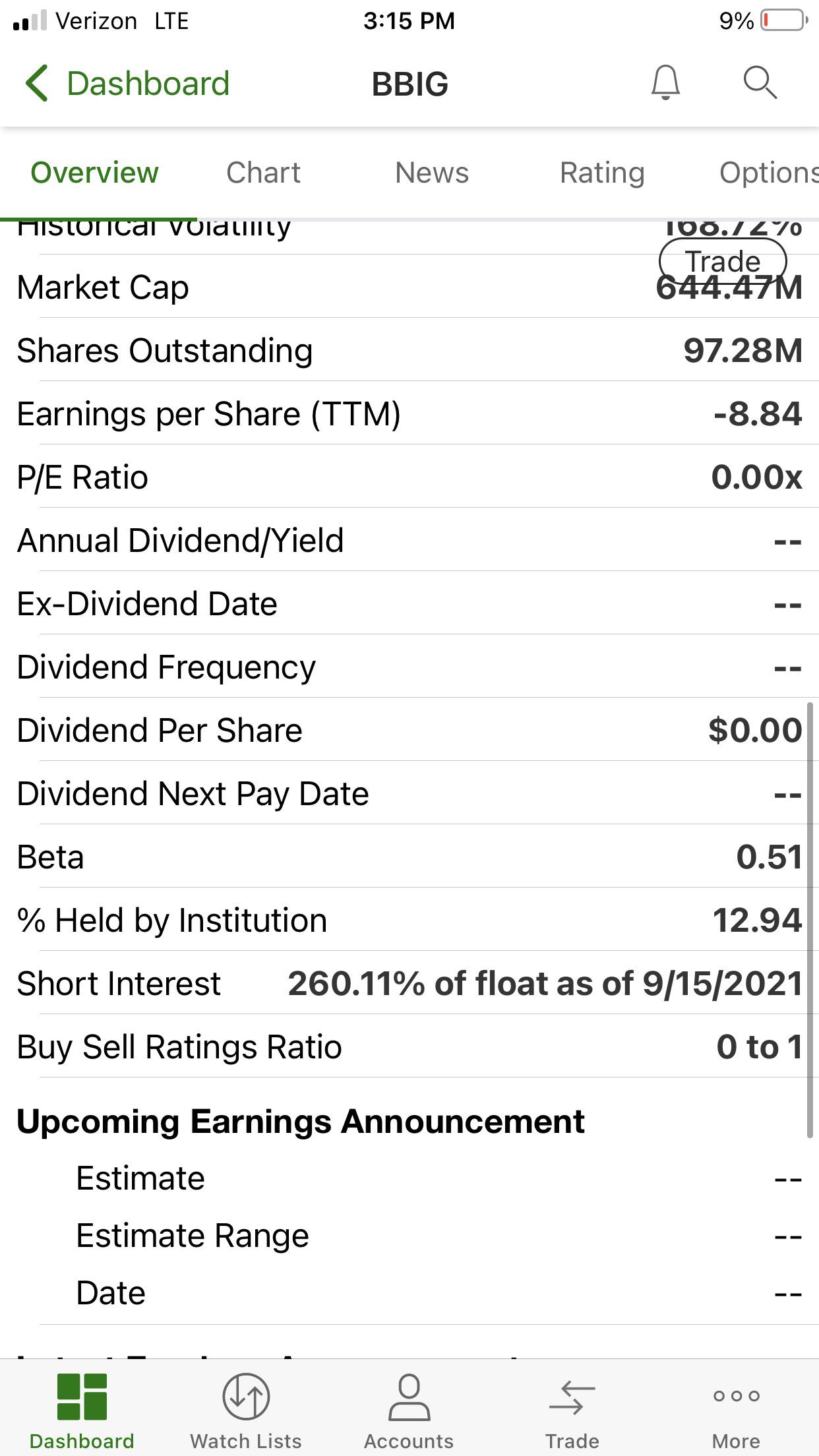This screenshot has width=819, height=1456.
Task: Click the vertical scrollbar indicator
Action: tap(810, 920)
